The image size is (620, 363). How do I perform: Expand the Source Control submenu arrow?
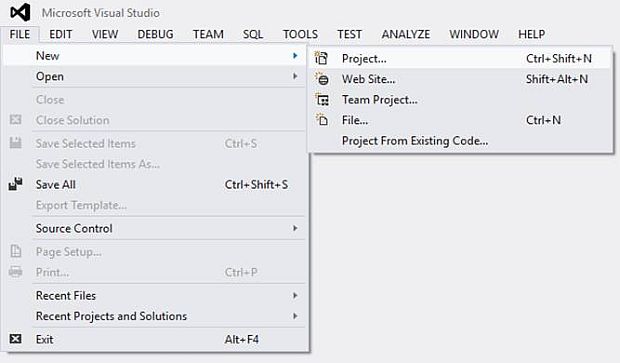295,228
